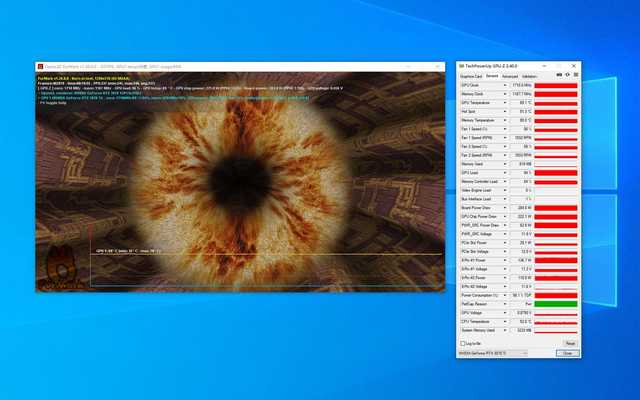Open the Video Engine Load dropdown
This screenshot has width=640, height=400.
tap(505, 190)
